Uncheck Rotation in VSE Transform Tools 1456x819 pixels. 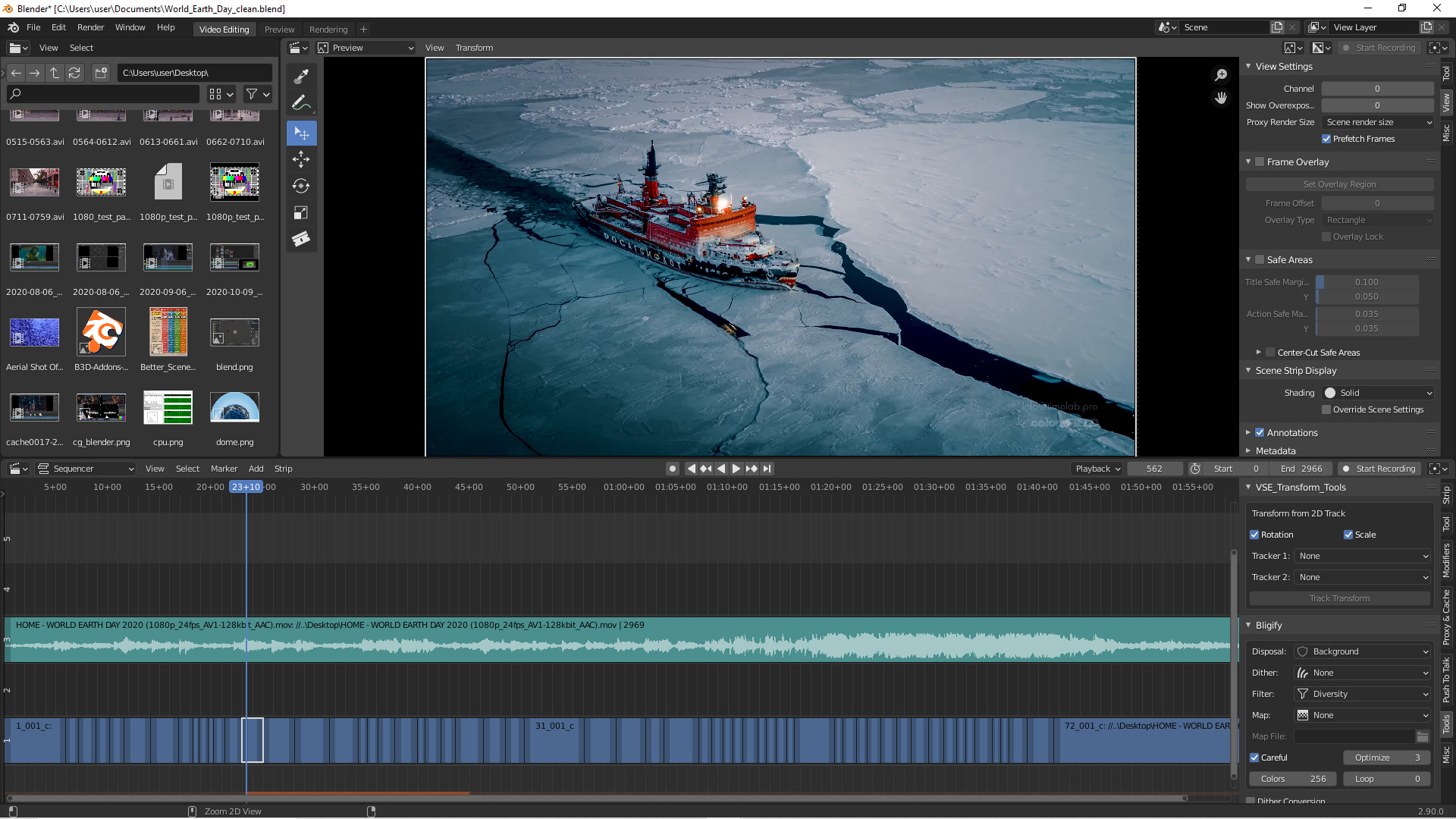(1254, 535)
